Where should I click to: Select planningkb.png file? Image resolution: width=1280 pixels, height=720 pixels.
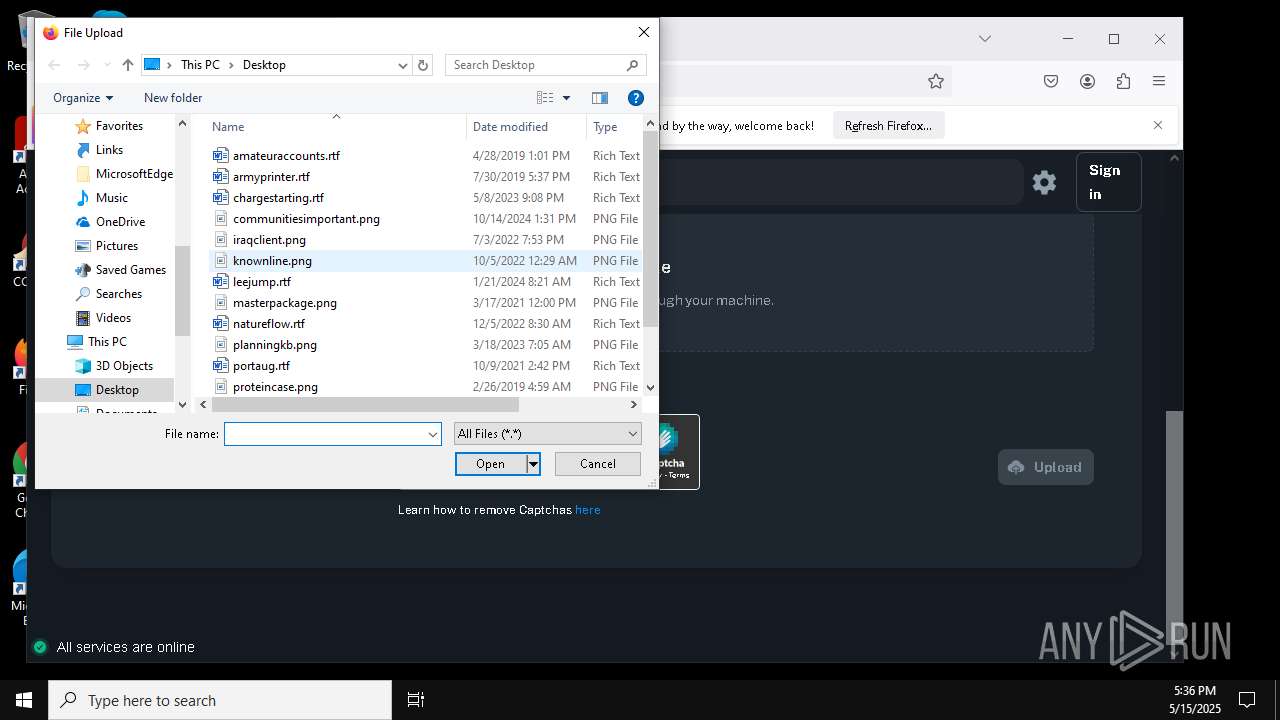click(x=275, y=345)
